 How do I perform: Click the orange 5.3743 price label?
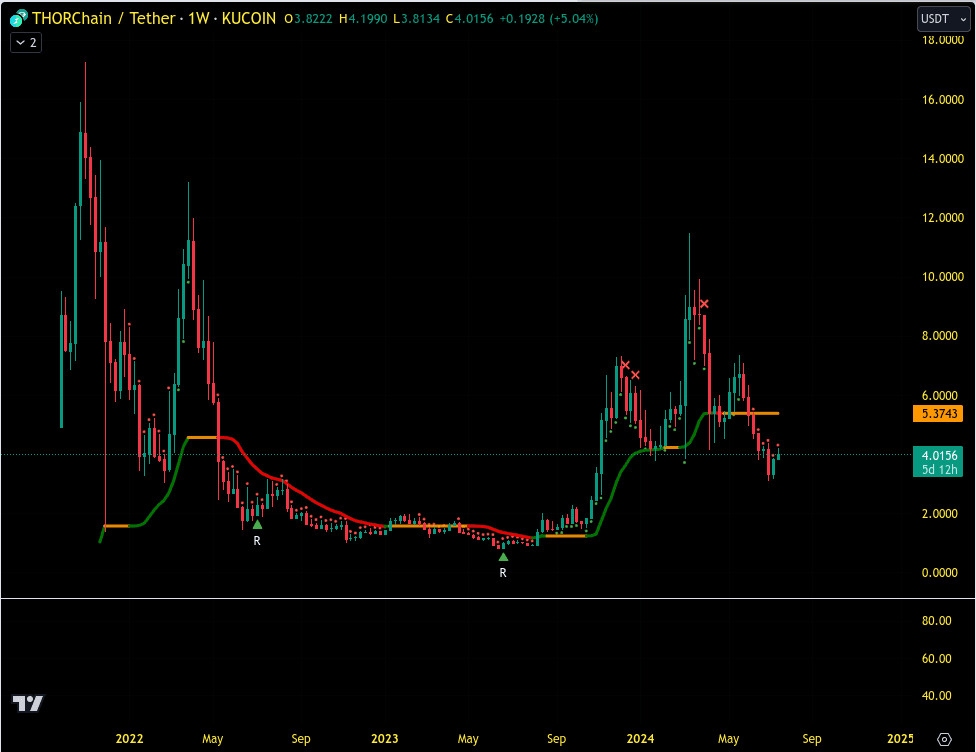pyautogui.click(x=938, y=413)
